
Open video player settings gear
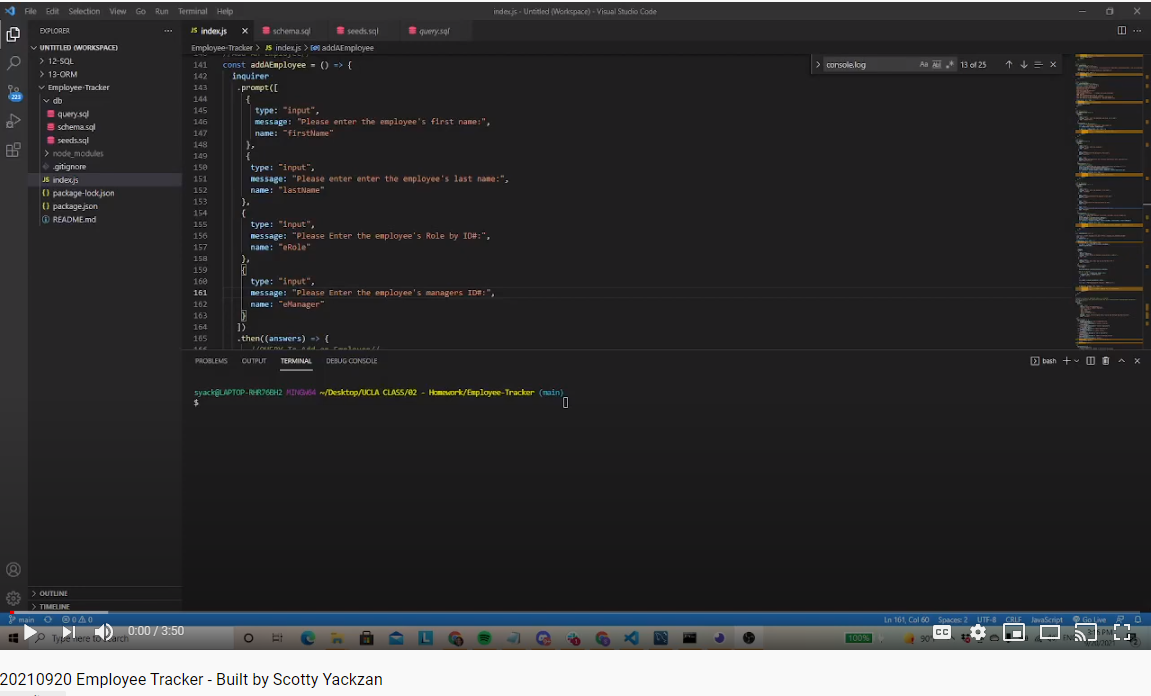(x=978, y=632)
